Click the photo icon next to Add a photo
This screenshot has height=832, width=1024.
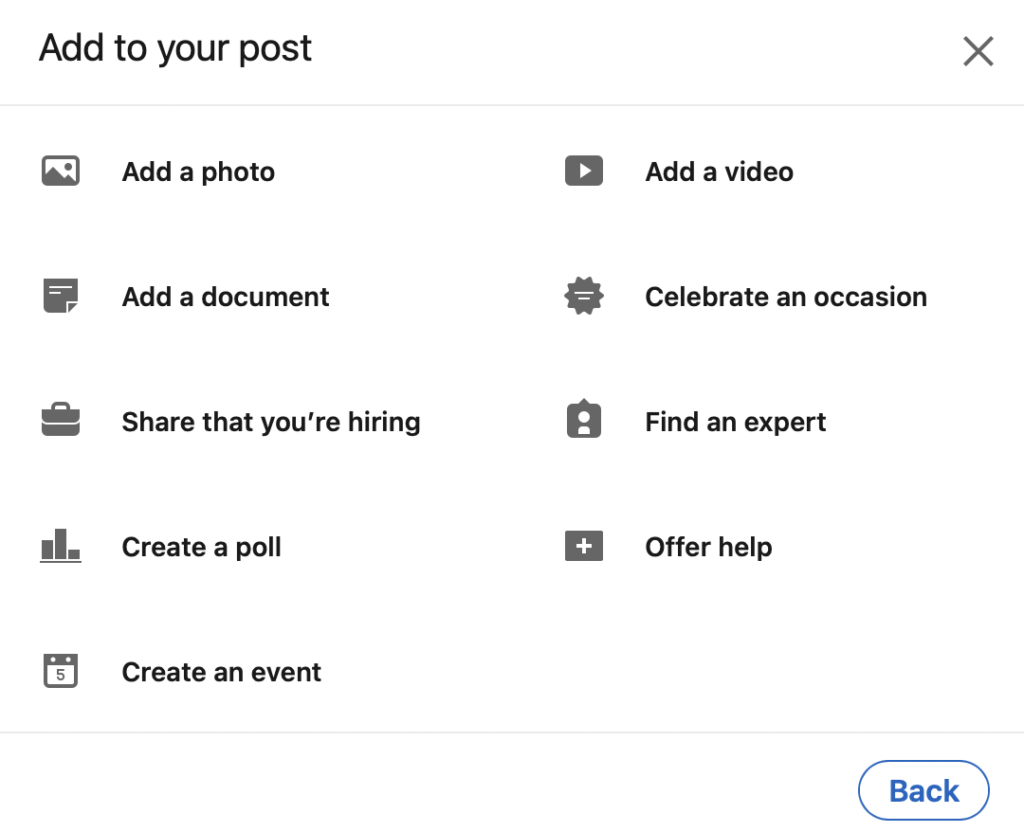point(60,171)
